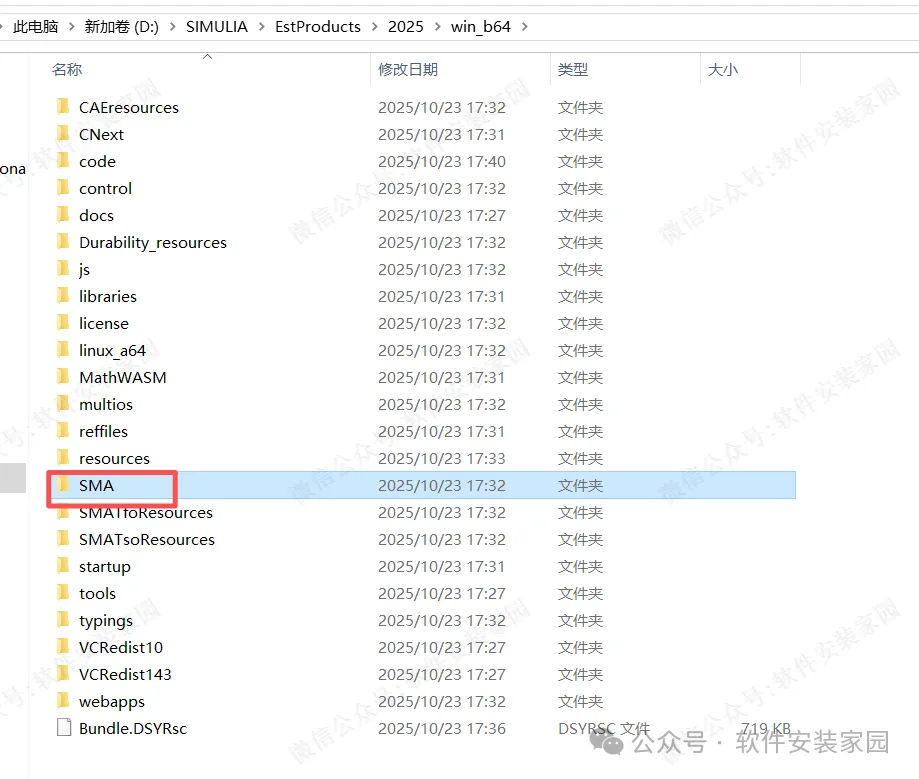Click the docs folder icon

pyautogui.click(x=63, y=215)
